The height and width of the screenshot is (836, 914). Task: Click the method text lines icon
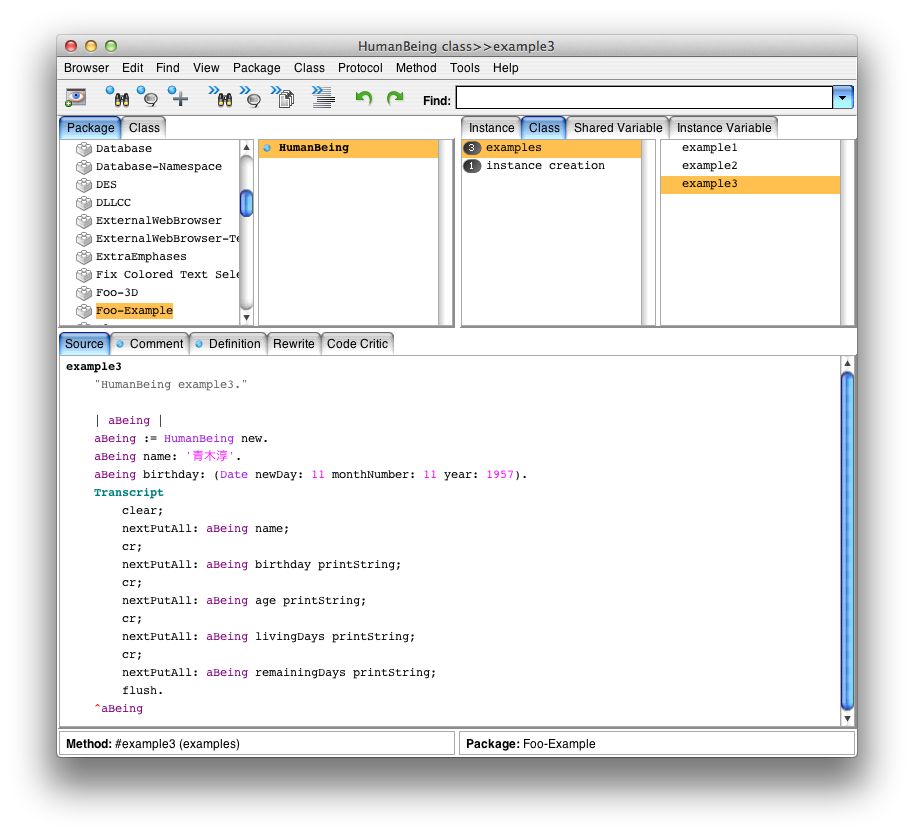(x=323, y=97)
